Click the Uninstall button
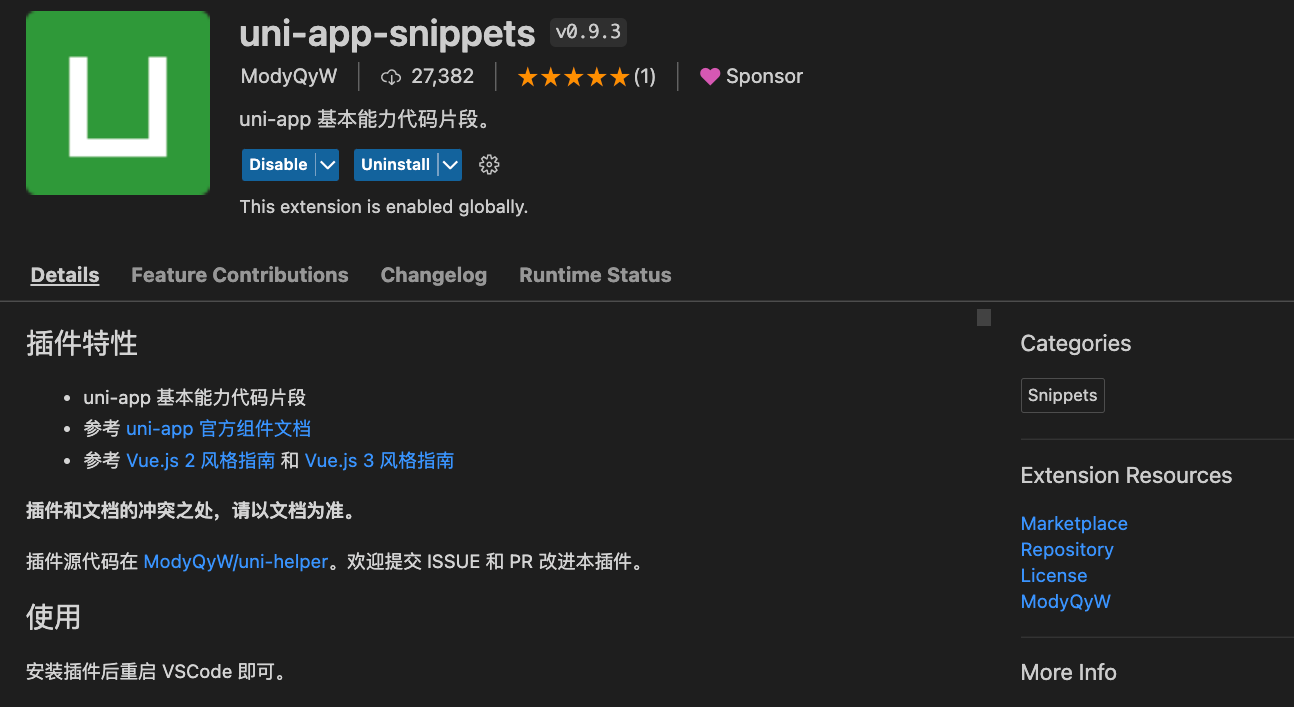Image resolution: width=1294 pixels, height=707 pixels. click(396, 165)
